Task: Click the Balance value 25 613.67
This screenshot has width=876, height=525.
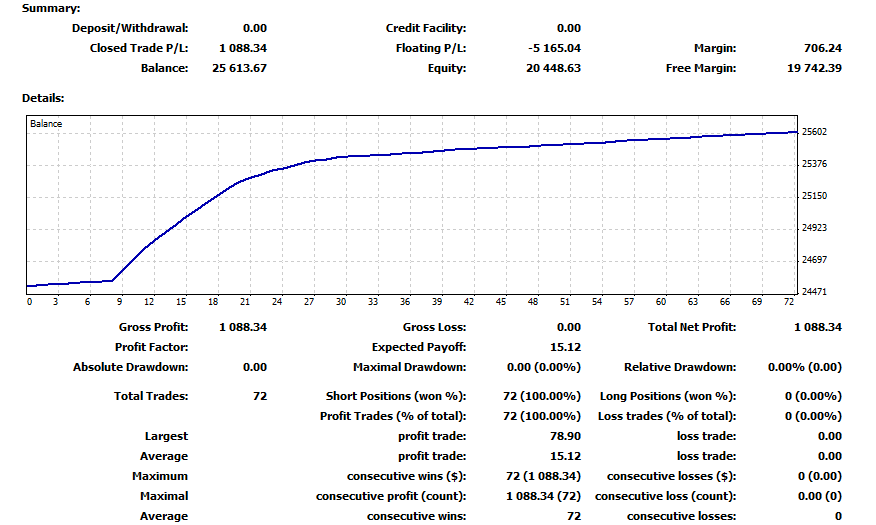Action: point(240,68)
